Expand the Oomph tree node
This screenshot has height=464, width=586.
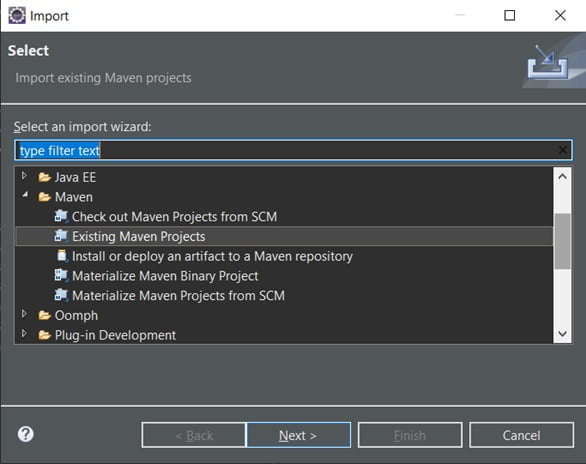pyautogui.click(x=24, y=314)
